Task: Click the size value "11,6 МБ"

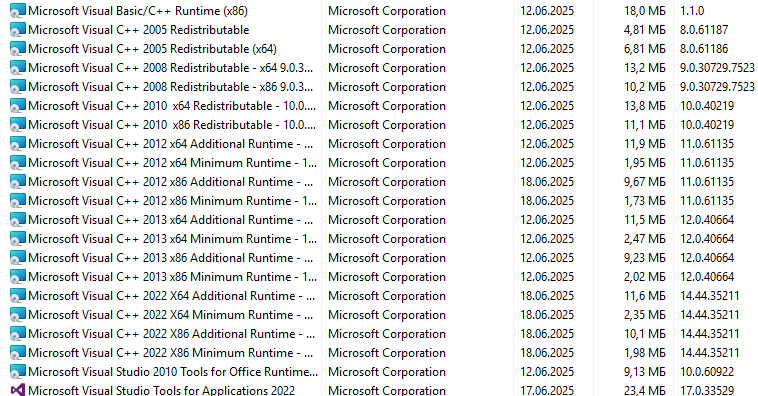Action: click(644, 296)
